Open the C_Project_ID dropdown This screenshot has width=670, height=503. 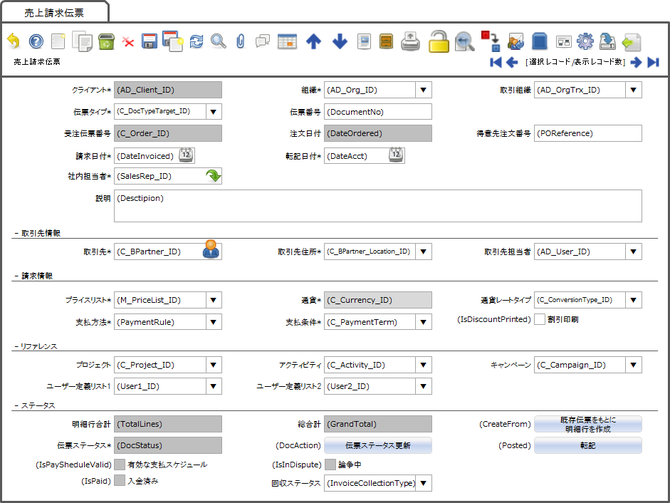pos(213,365)
